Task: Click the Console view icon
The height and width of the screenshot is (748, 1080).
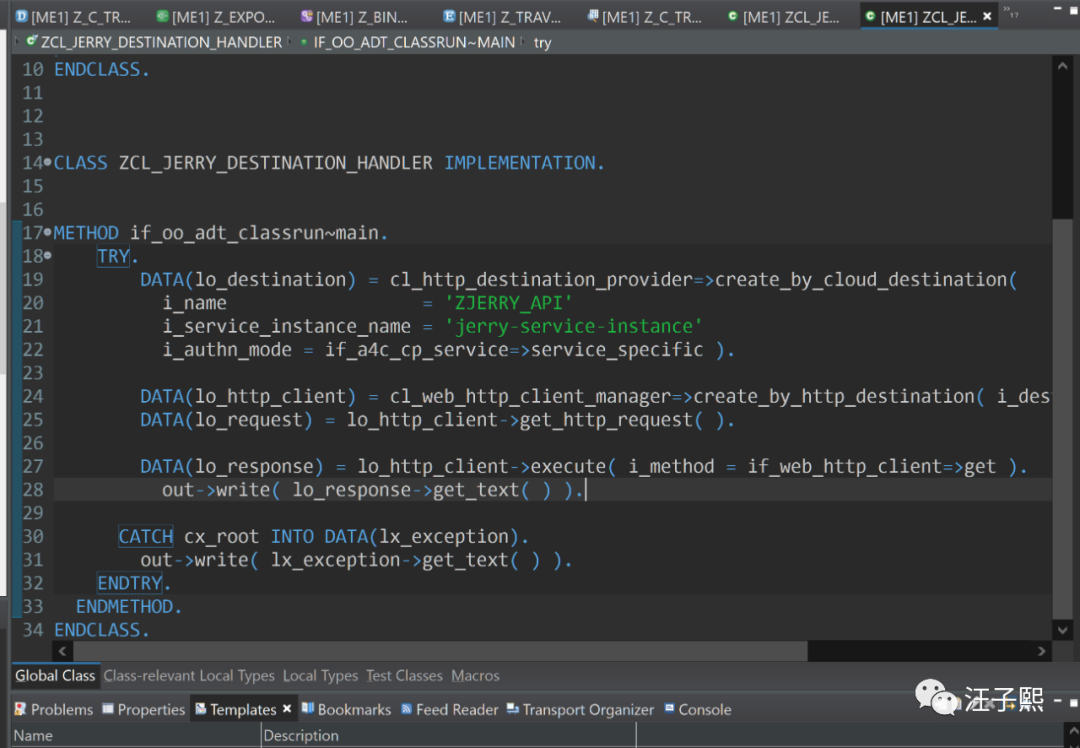Action: pyautogui.click(x=669, y=709)
